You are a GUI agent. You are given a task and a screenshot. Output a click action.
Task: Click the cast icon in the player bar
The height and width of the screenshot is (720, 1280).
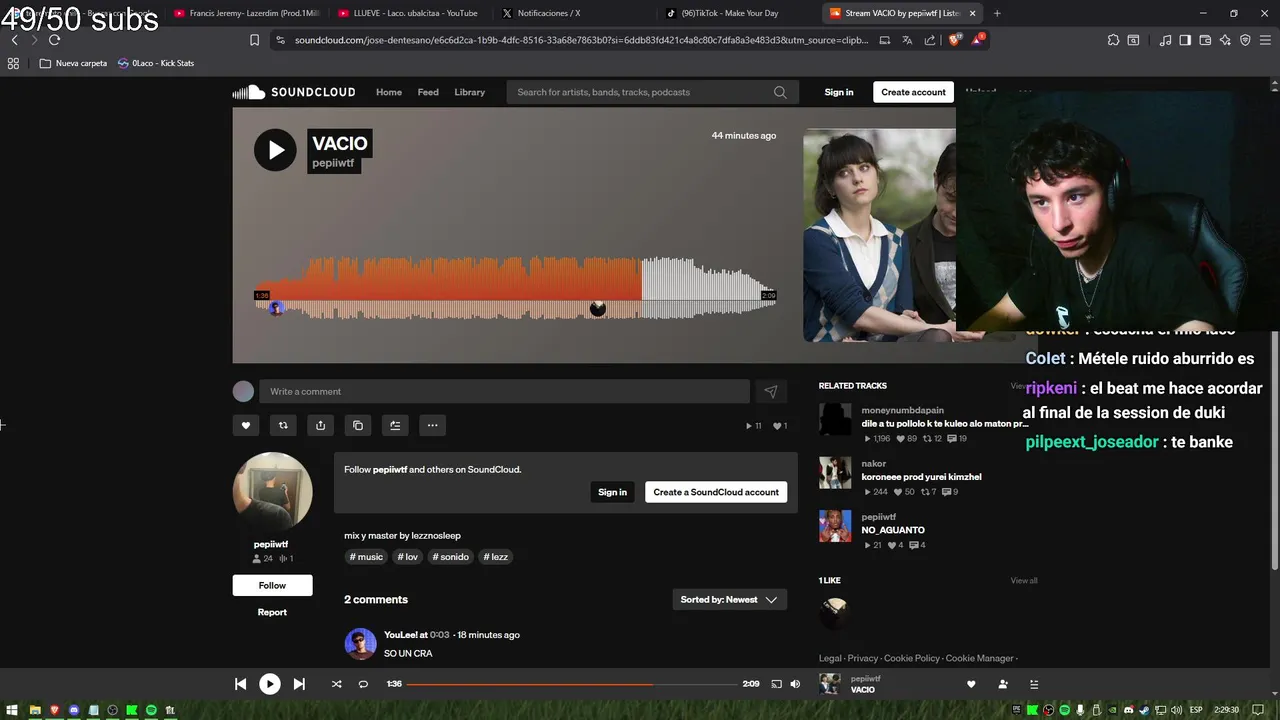click(x=776, y=684)
